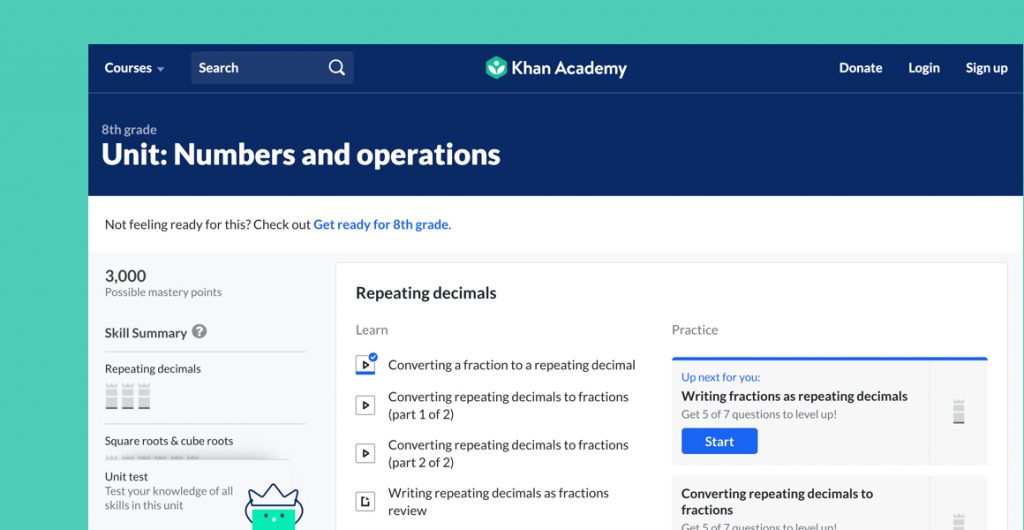
Task: Open the Skill Summary help question mark
Action: [x=199, y=332]
